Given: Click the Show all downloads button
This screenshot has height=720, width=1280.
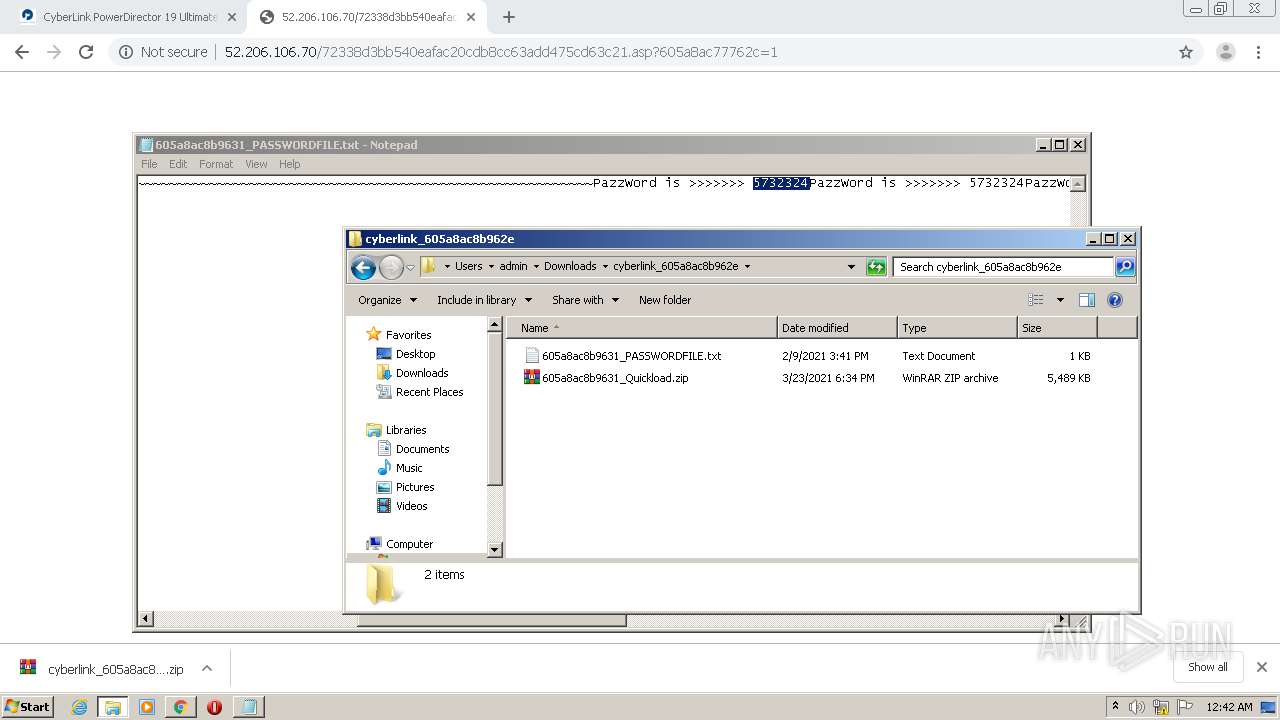Looking at the screenshot, I should [1208, 667].
